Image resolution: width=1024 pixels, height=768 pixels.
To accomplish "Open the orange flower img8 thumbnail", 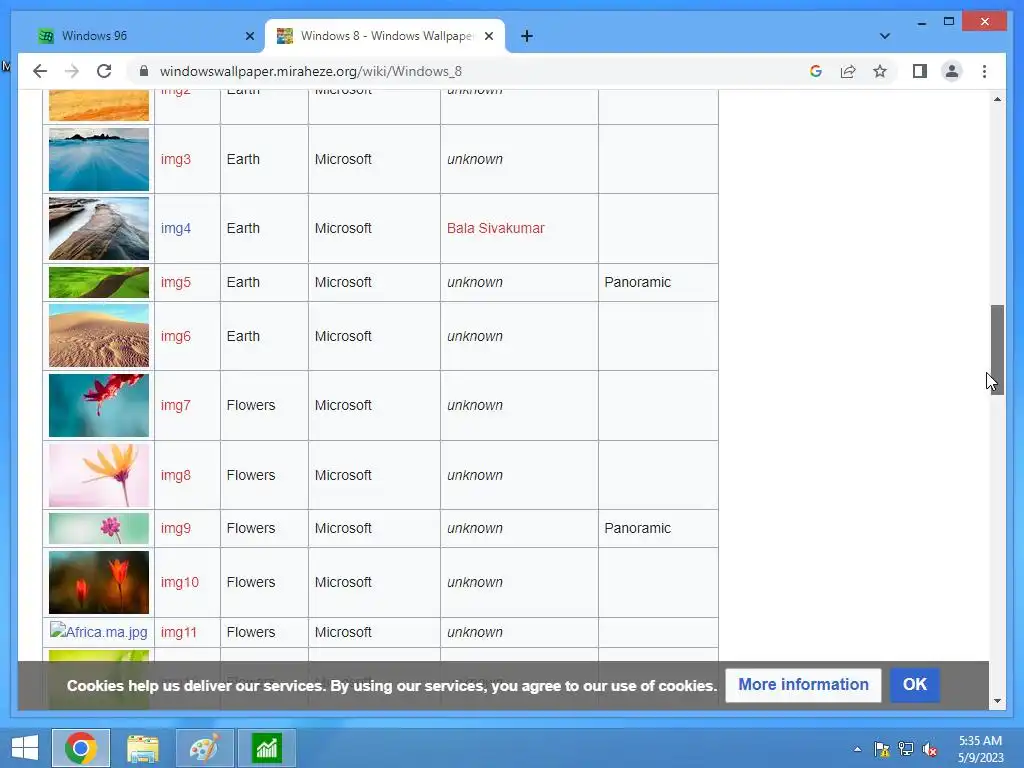I will tap(99, 475).
